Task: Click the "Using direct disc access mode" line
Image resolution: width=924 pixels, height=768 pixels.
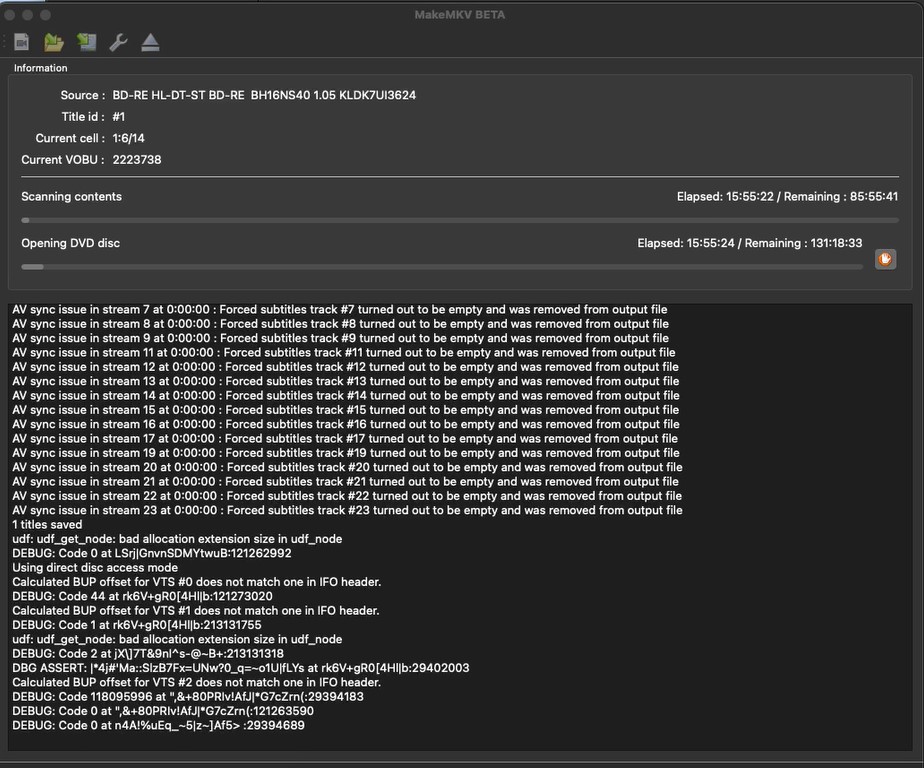Action: coord(95,568)
